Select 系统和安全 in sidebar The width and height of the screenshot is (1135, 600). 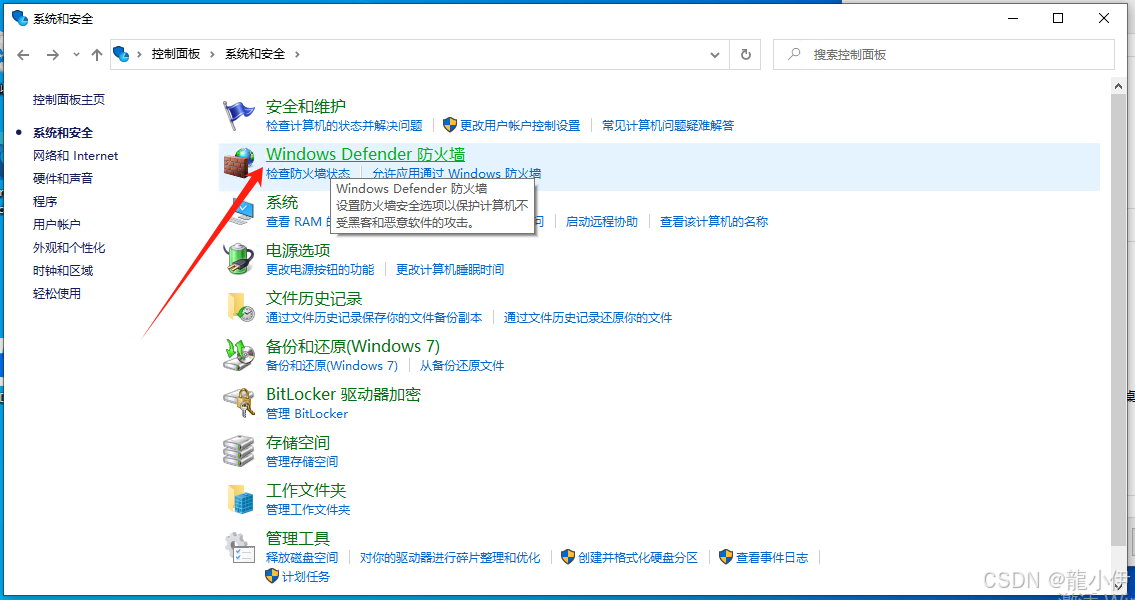63,133
